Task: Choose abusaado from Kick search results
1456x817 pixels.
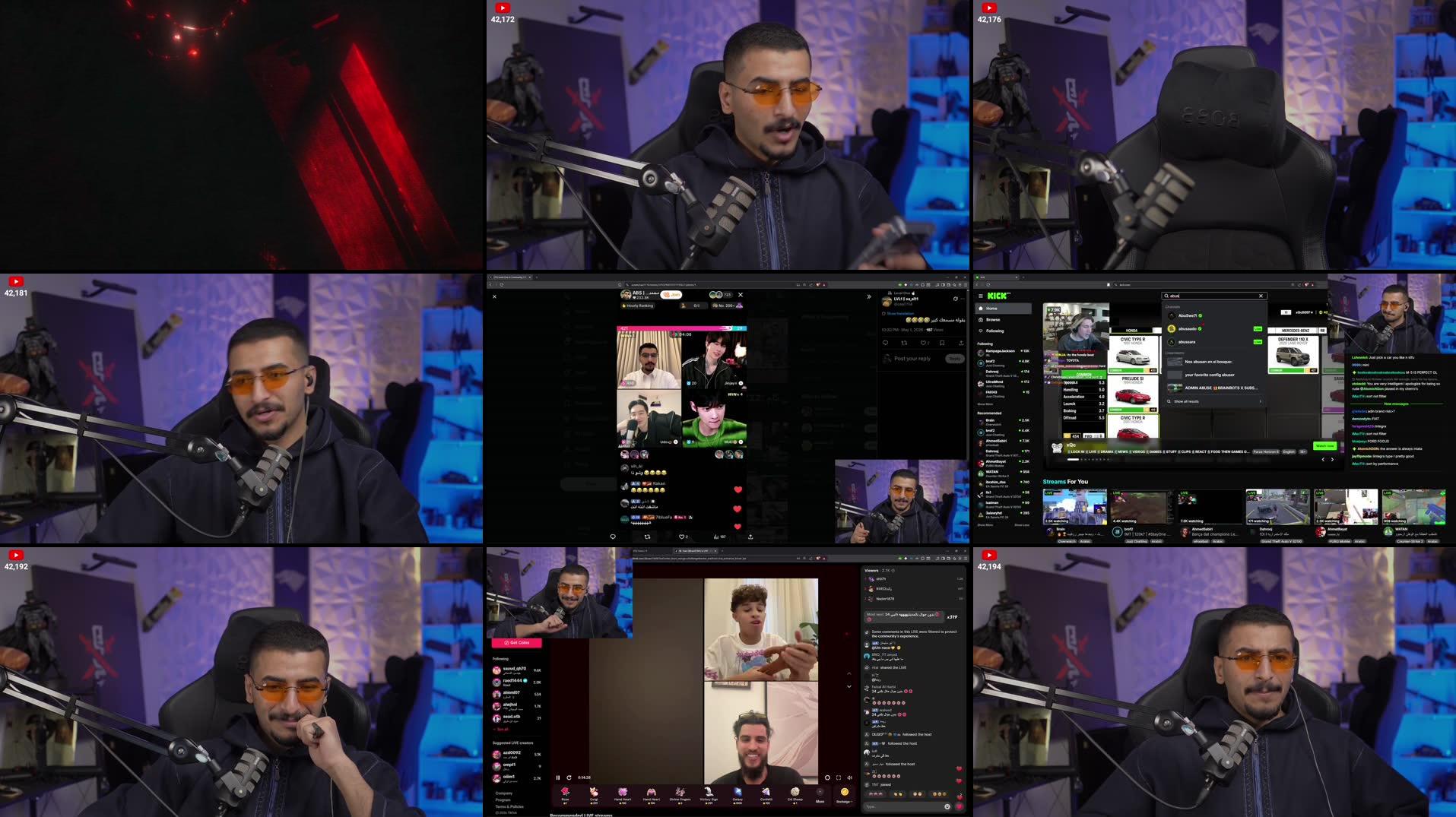Action: pyautogui.click(x=1213, y=329)
